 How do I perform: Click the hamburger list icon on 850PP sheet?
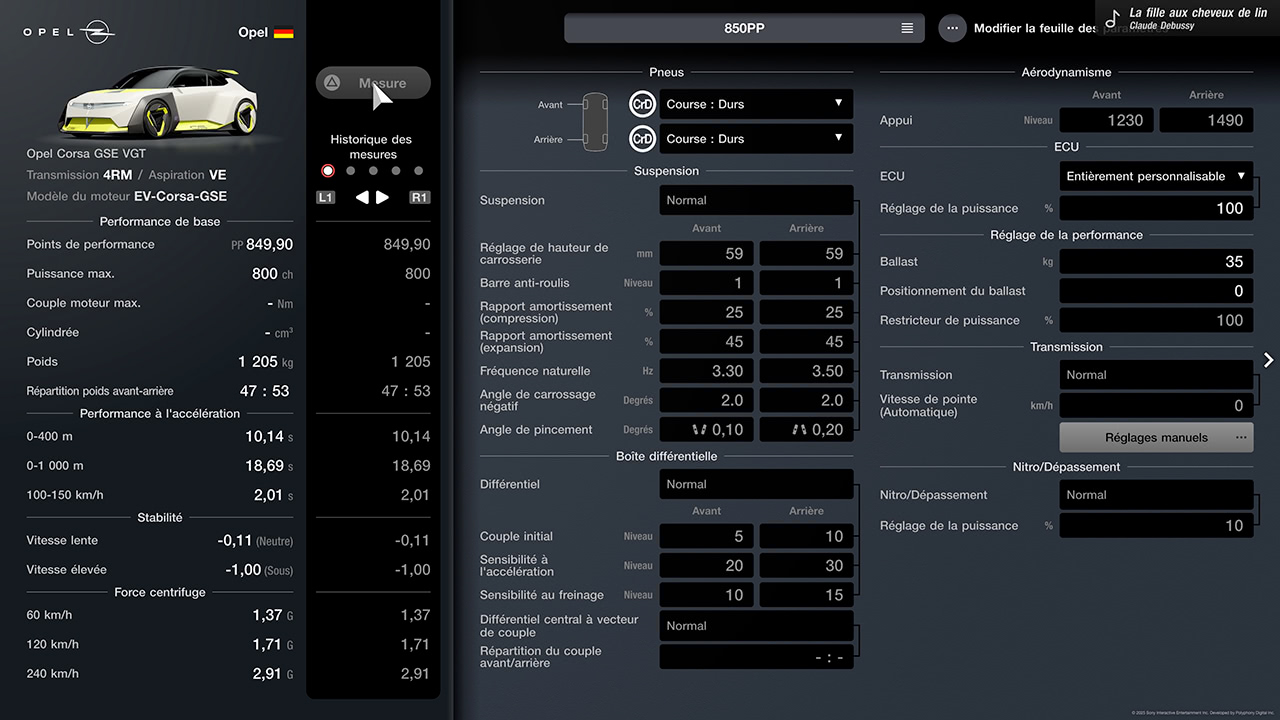tap(907, 28)
